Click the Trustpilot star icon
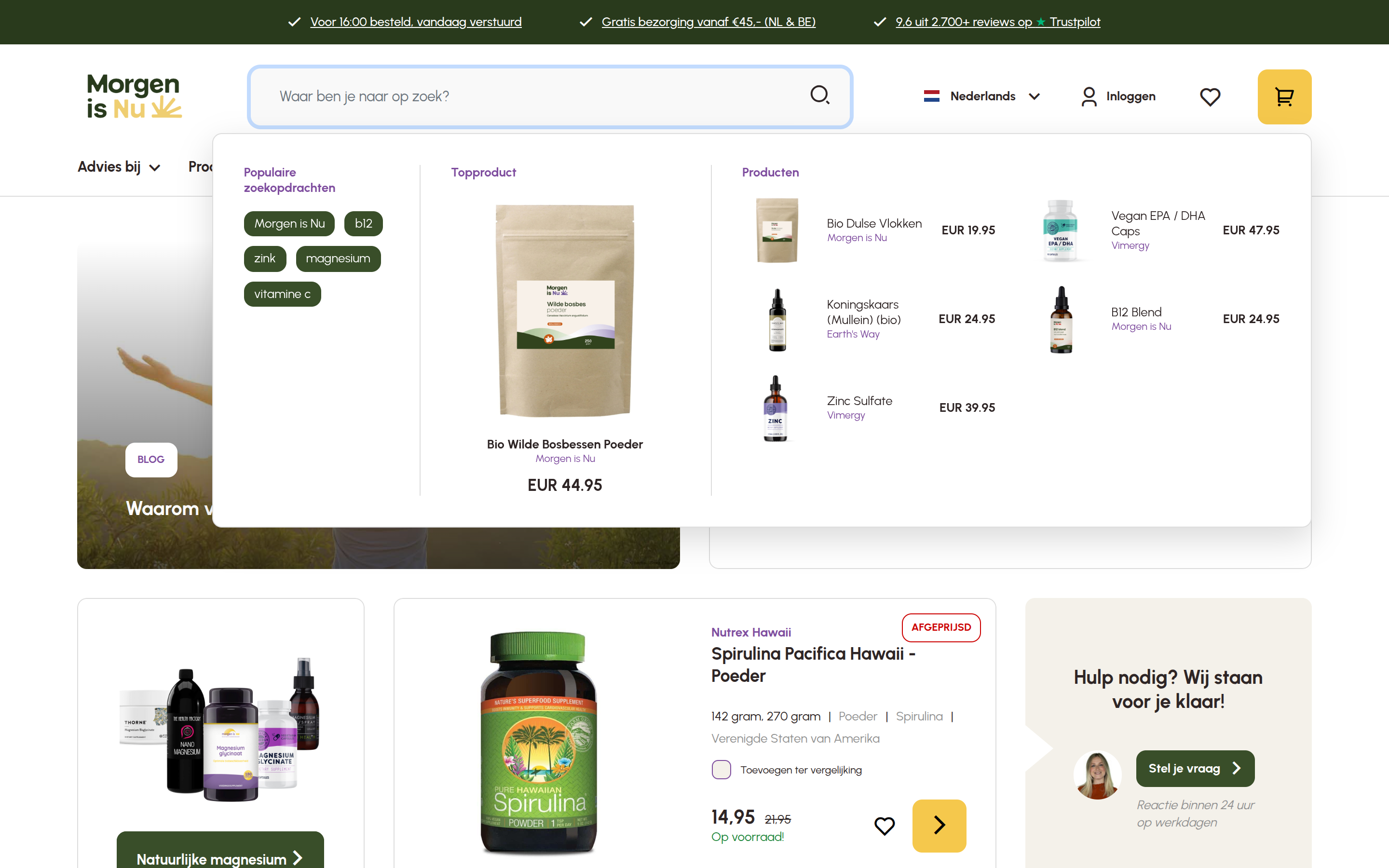1389x868 pixels. click(1041, 22)
